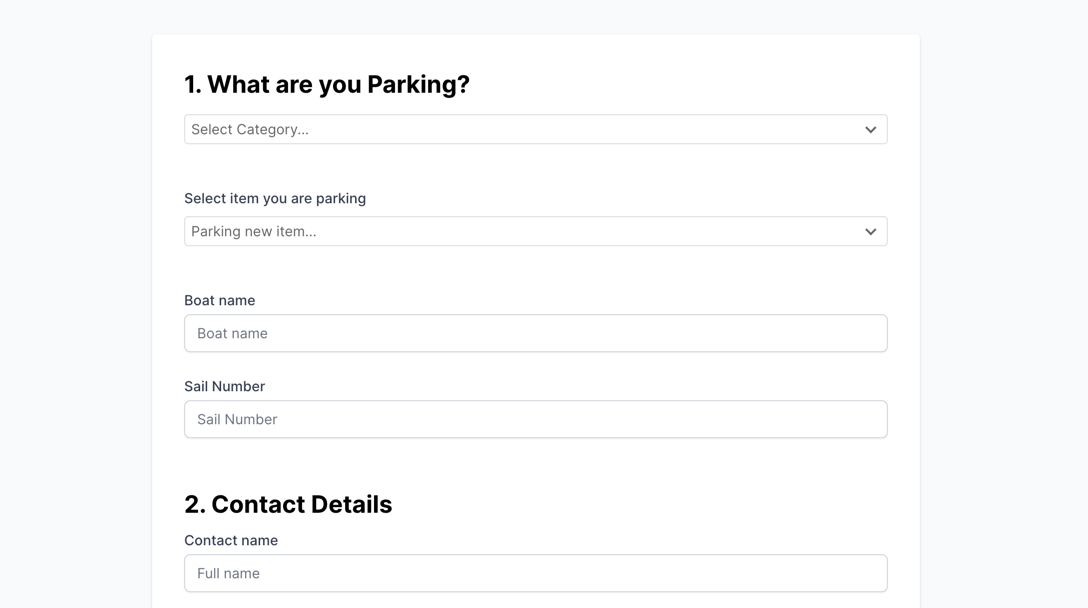Focus the Boat name text field
This screenshot has width=1088, height=608.
[535, 333]
